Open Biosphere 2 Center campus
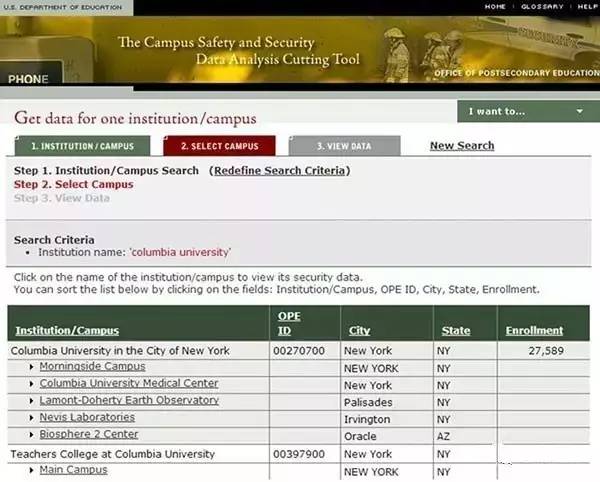The image size is (600, 482). click(89, 434)
